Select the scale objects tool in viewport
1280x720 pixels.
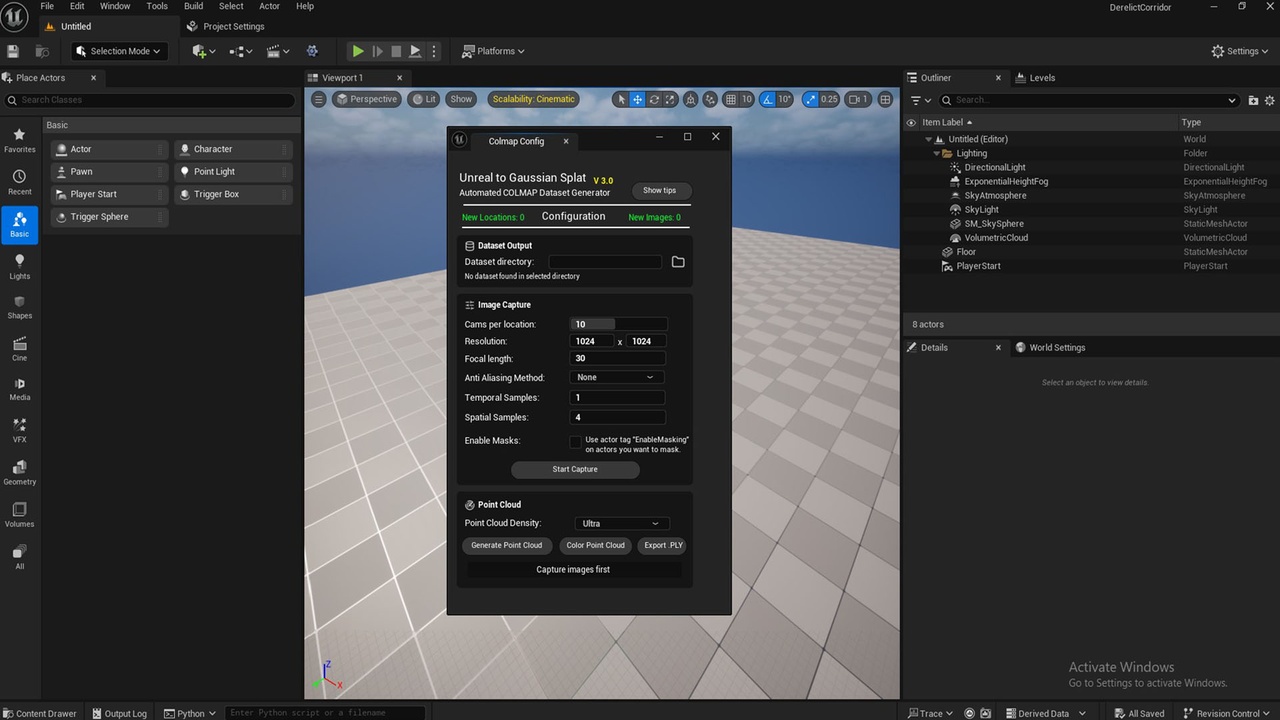tap(670, 99)
